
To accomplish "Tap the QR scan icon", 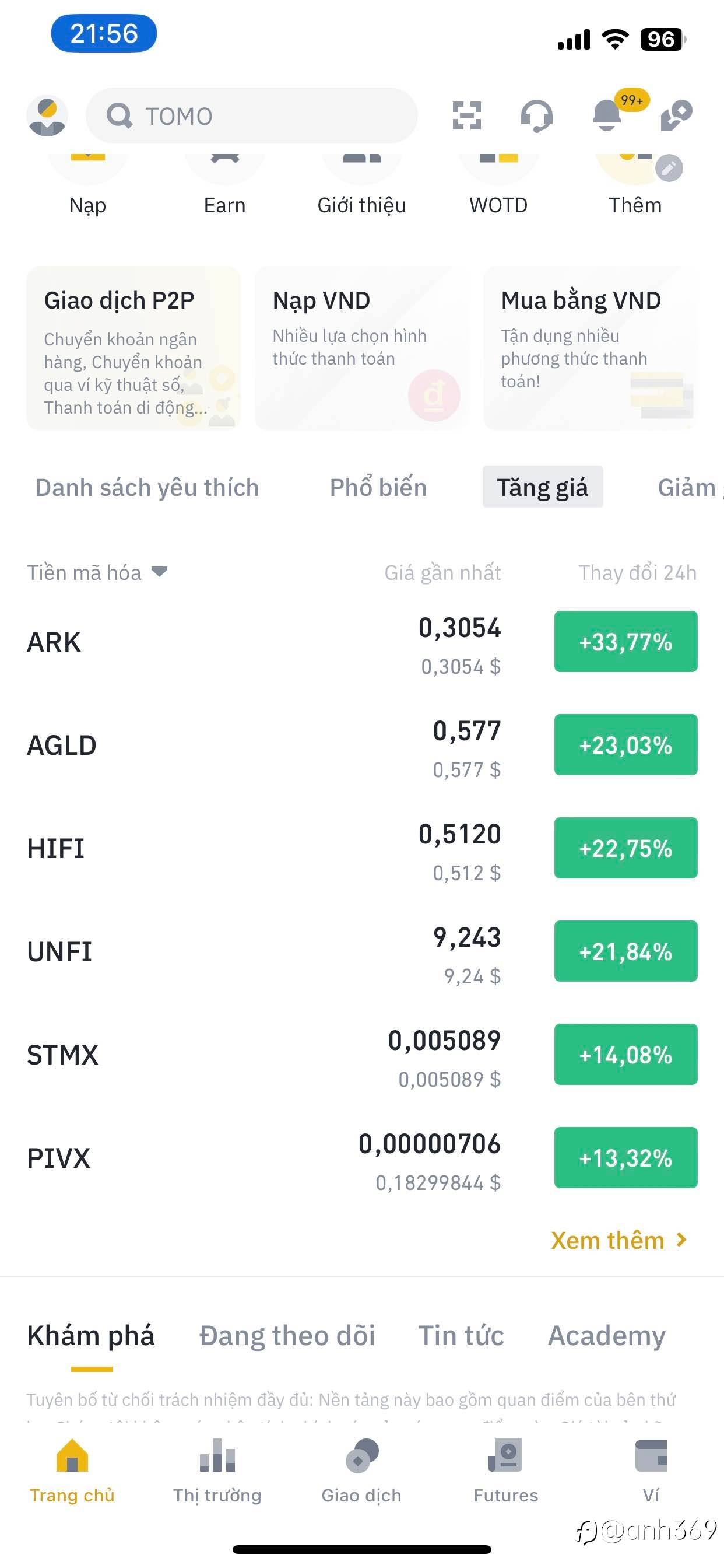I will (x=467, y=116).
